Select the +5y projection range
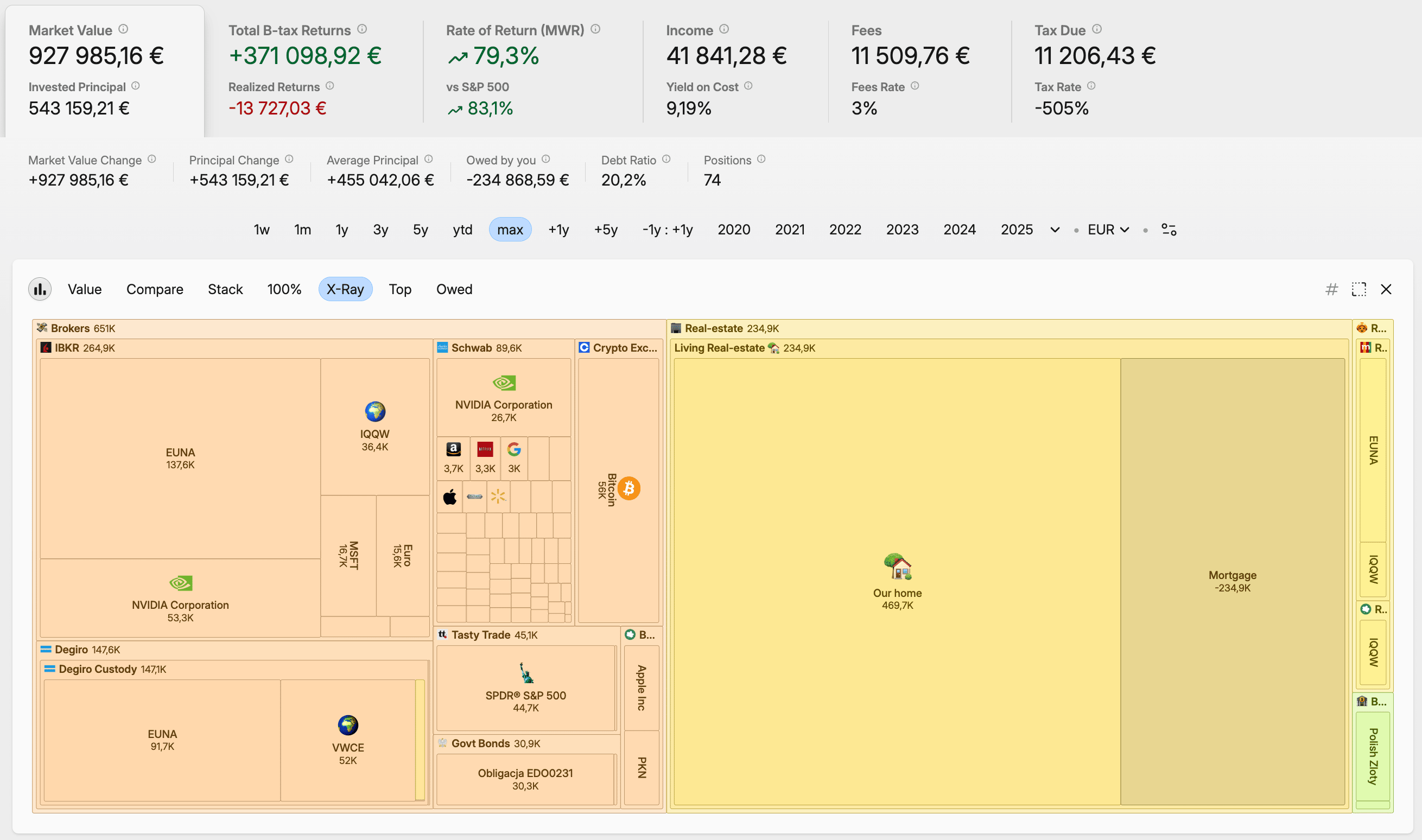The image size is (1422, 840). tap(606, 229)
